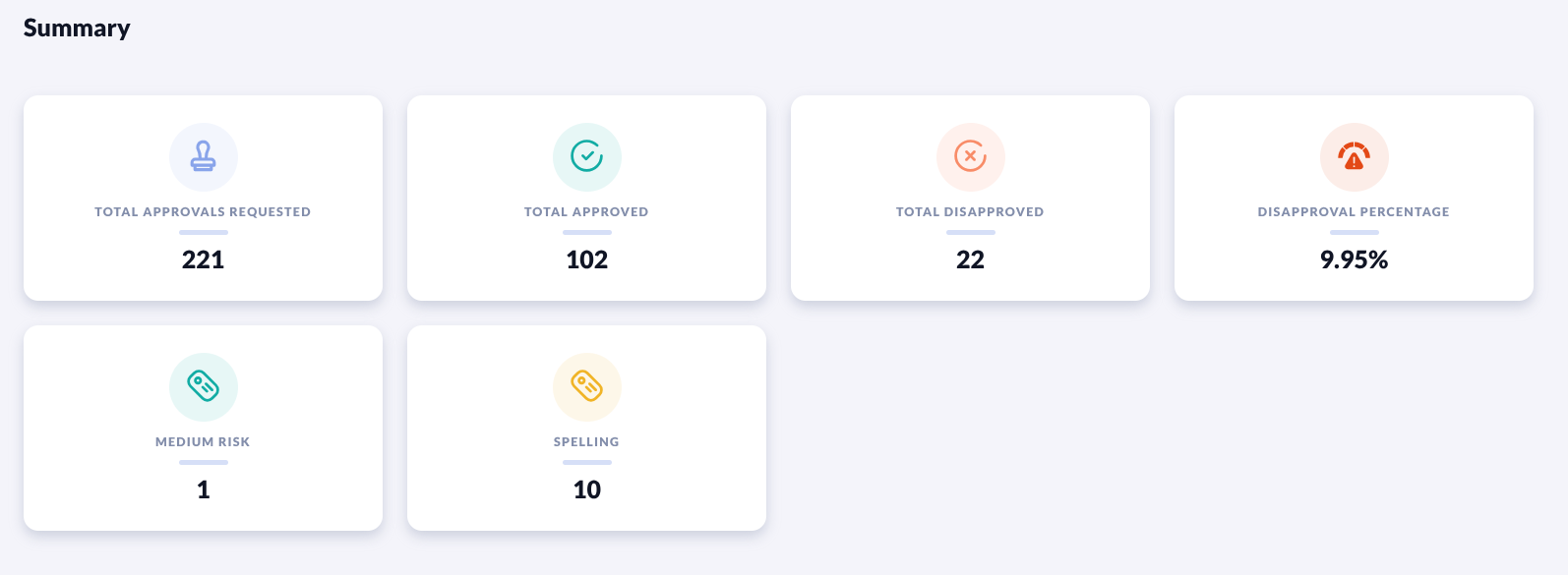Click the 9.95% disapproval value
The image size is (1568, 575).
[1355, 260]
